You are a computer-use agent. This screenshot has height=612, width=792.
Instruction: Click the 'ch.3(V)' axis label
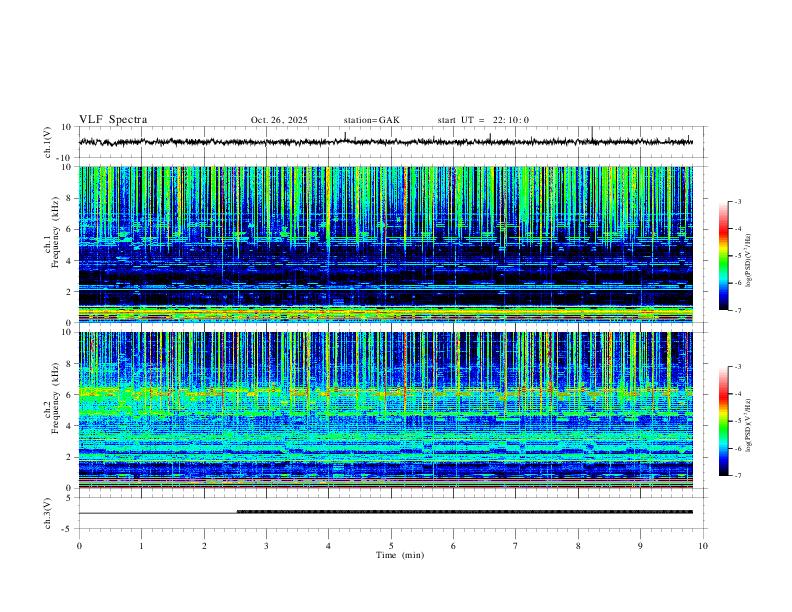[48, 513]
